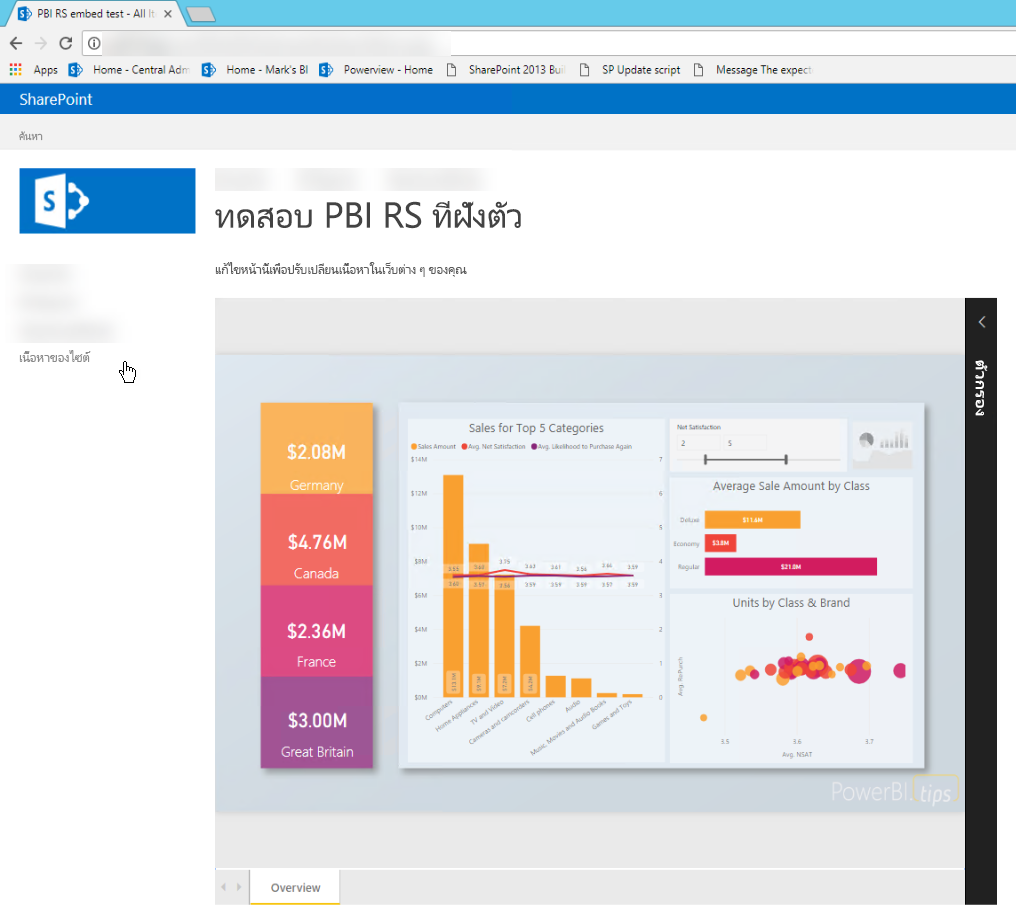Image resolution: width=1016 pixels, height=916 pixels.
Task: Click the browser back arrow
Action: (15, 43)
